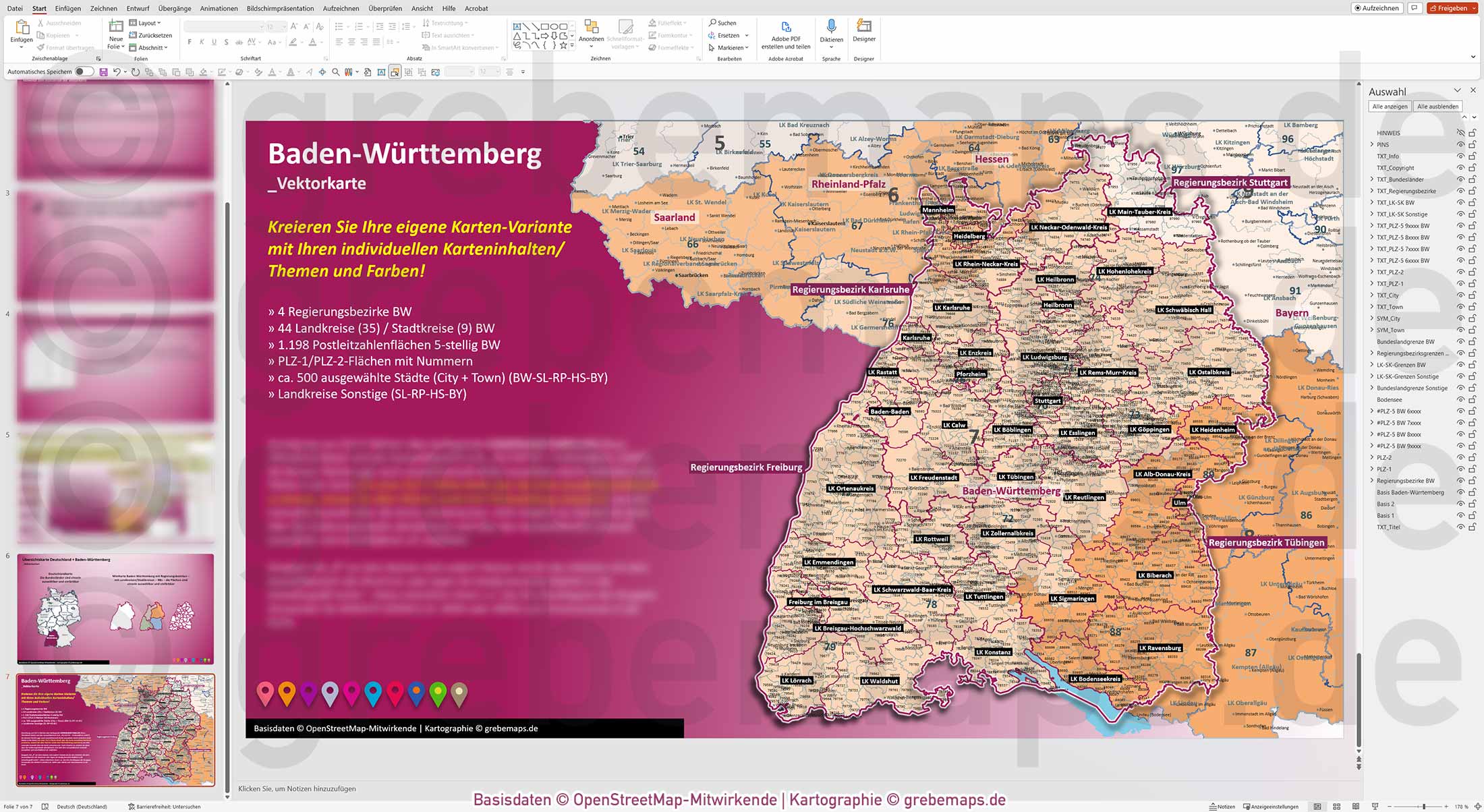Toggle underline formatting in Schriftart group
1484x812 pixels.
pyautogui.click(x=213, y=41)
